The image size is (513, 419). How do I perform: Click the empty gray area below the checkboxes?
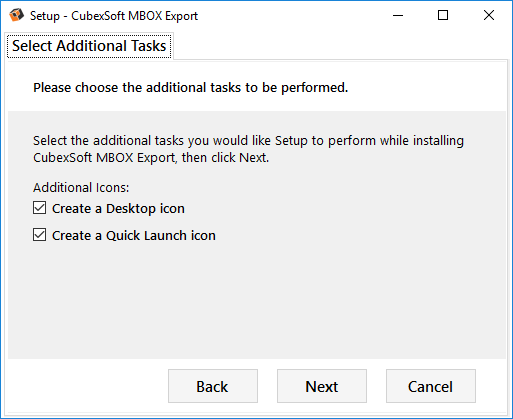(257, 300)
